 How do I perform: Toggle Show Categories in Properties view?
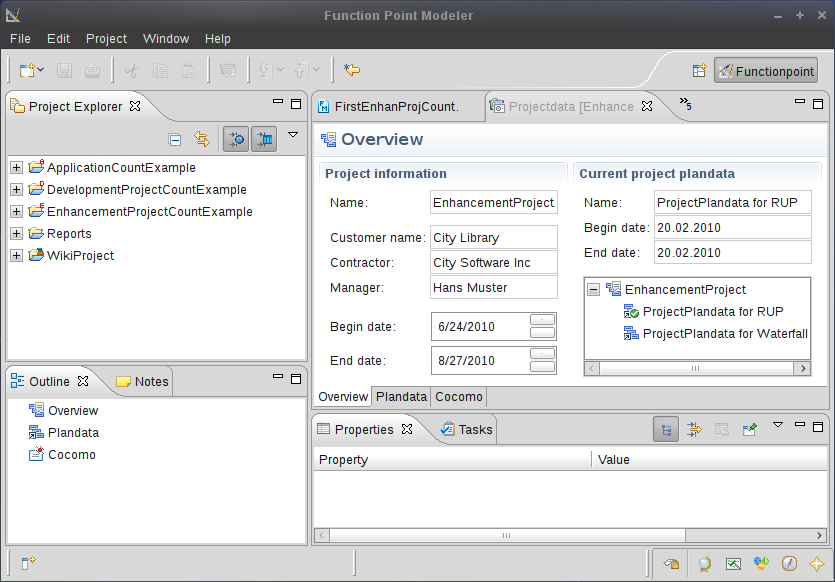666,429
